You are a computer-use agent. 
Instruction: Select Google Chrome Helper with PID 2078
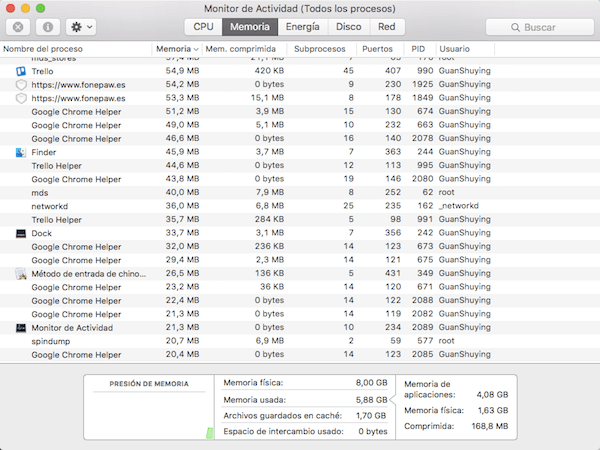(76, 139)
